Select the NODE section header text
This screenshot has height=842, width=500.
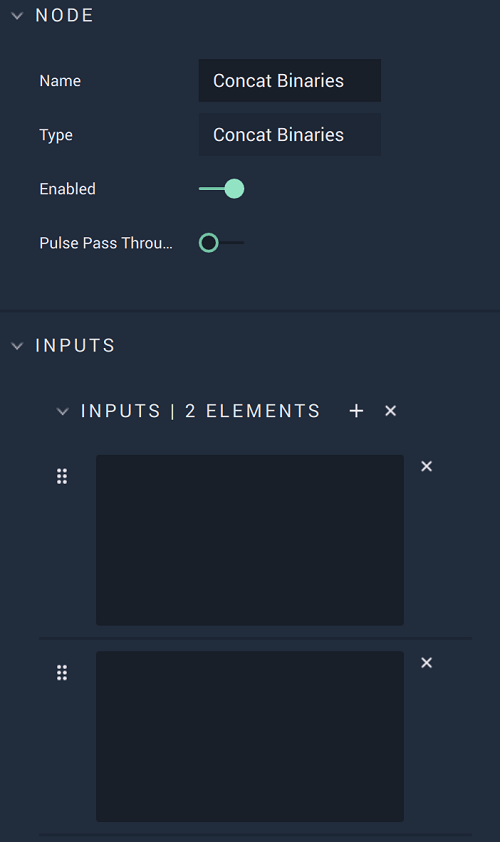click(64, 16)
